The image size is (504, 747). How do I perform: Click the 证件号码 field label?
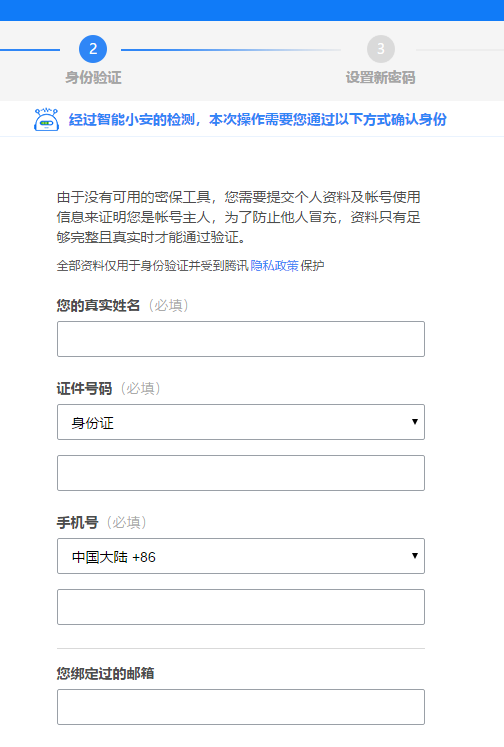click(x=84, y=388)
